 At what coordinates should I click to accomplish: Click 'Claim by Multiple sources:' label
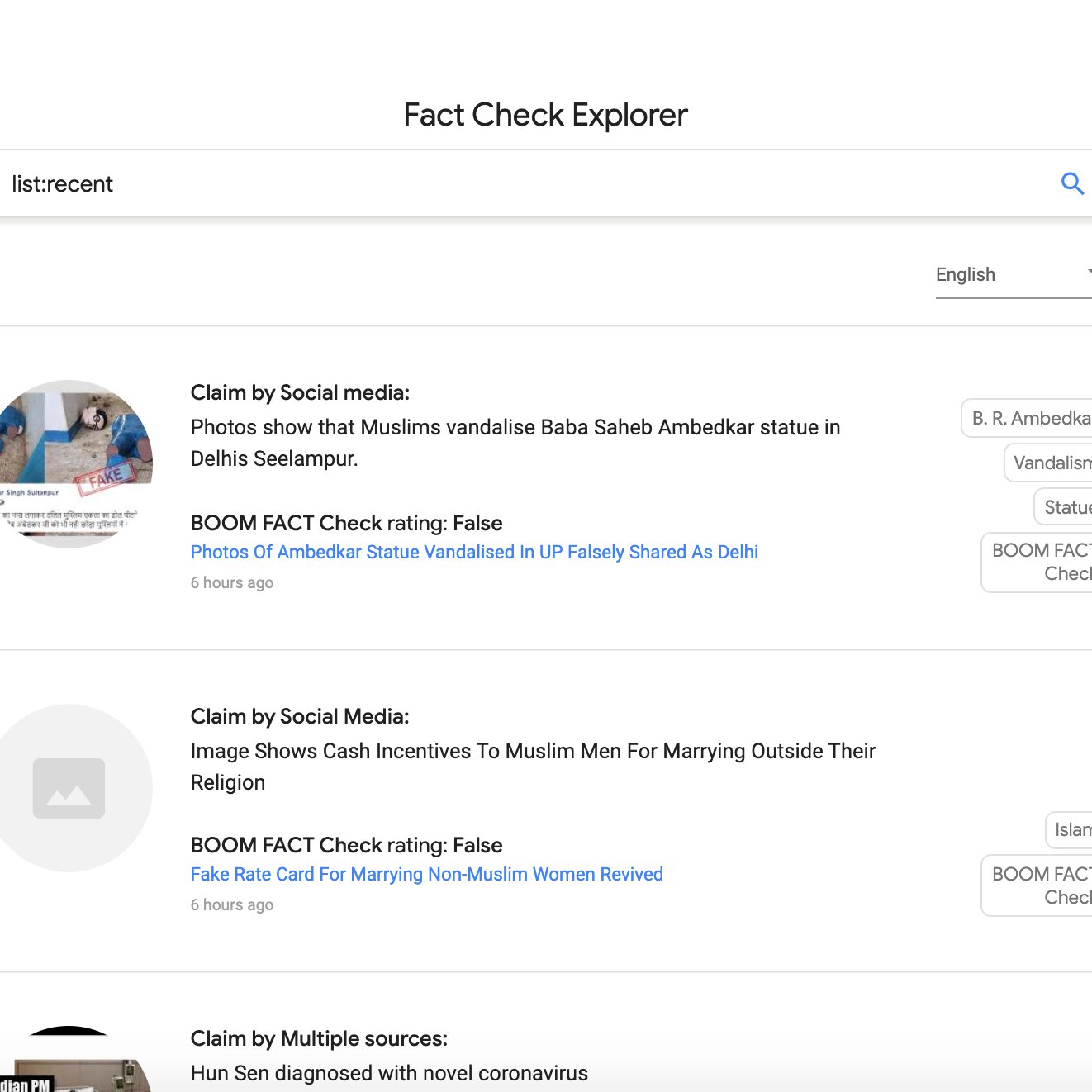(x=319, y=1038)
